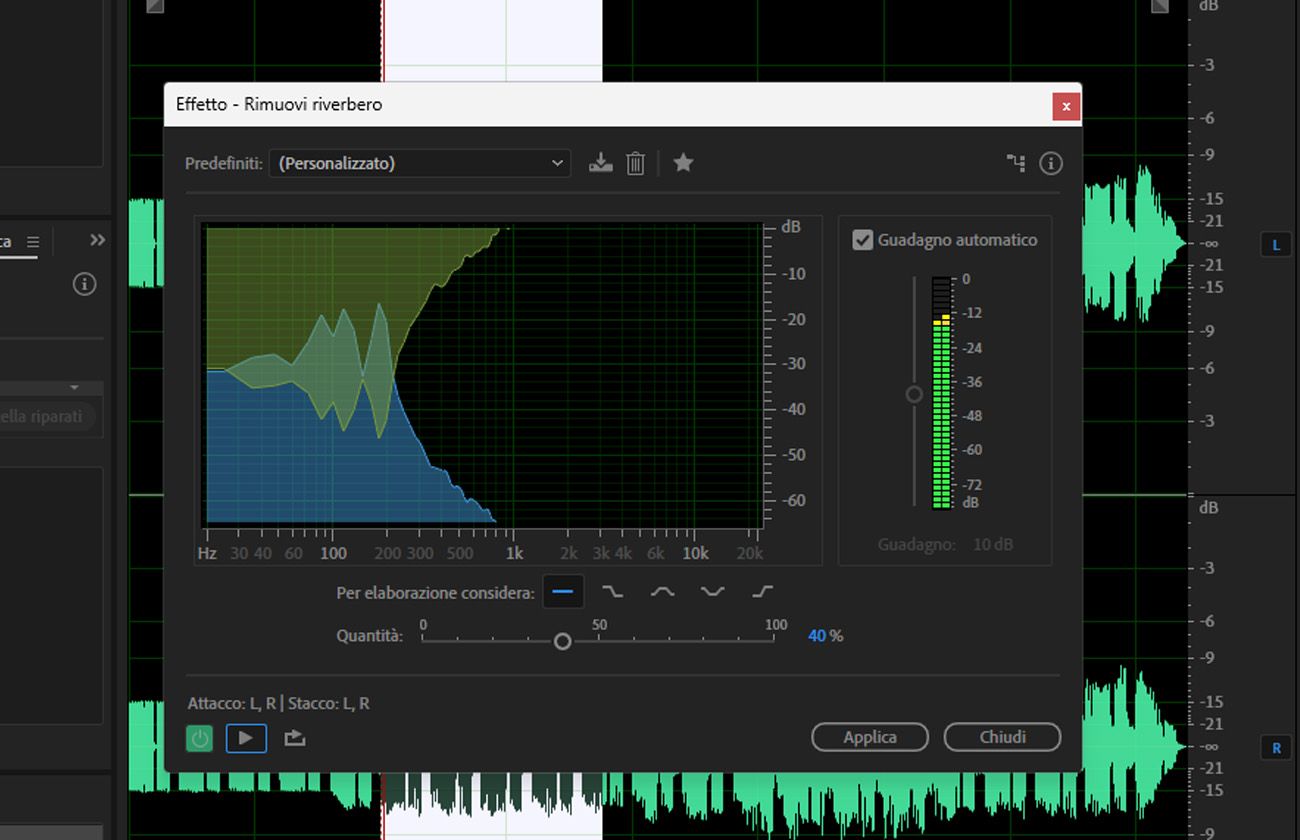This screenshot has width=1300, height=840.
Task: Click the info icon in the effect dialog
Action: (x=1050, y=163)
